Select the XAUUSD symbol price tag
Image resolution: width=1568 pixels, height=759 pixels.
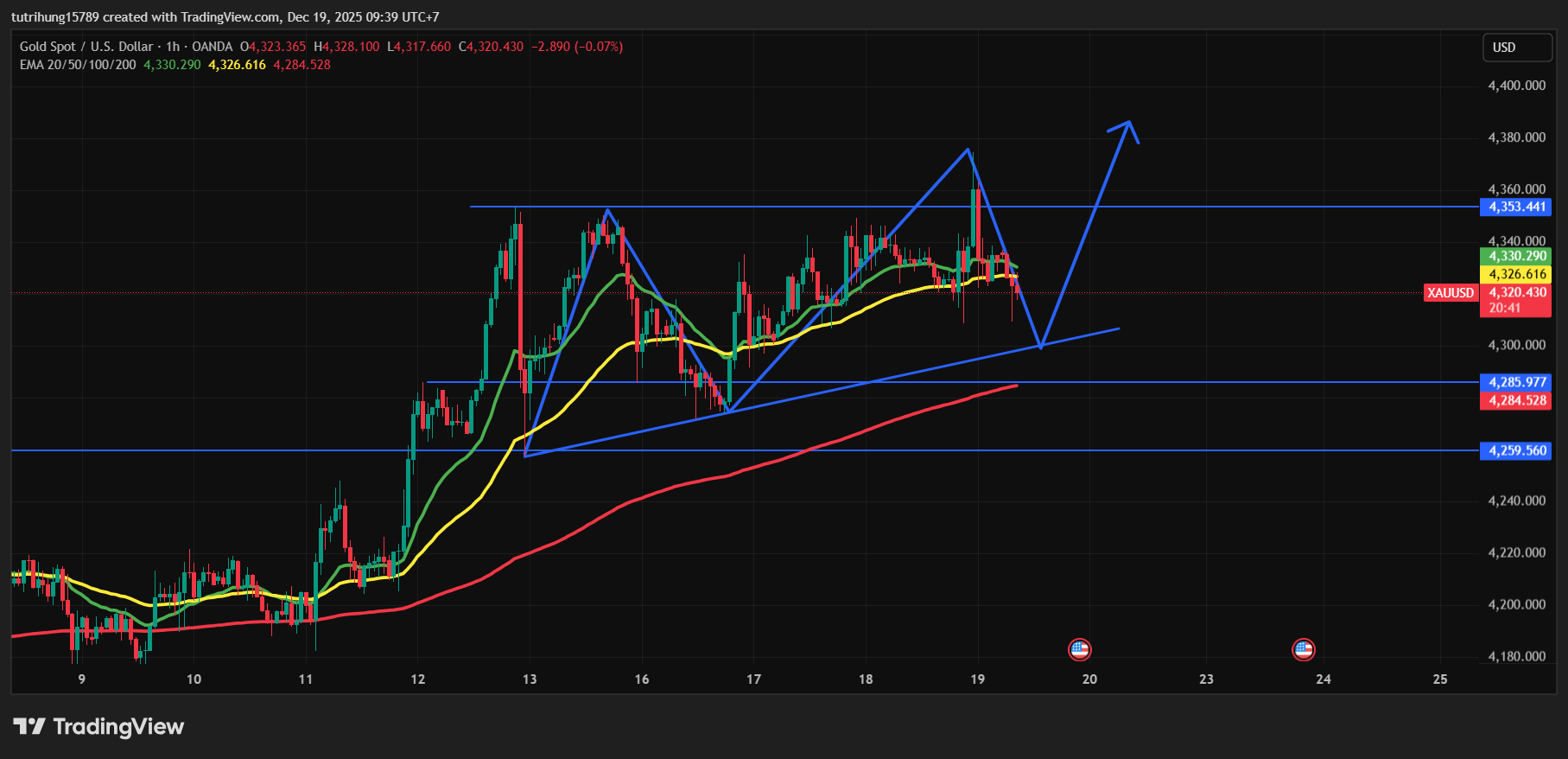coord(1450,293)
